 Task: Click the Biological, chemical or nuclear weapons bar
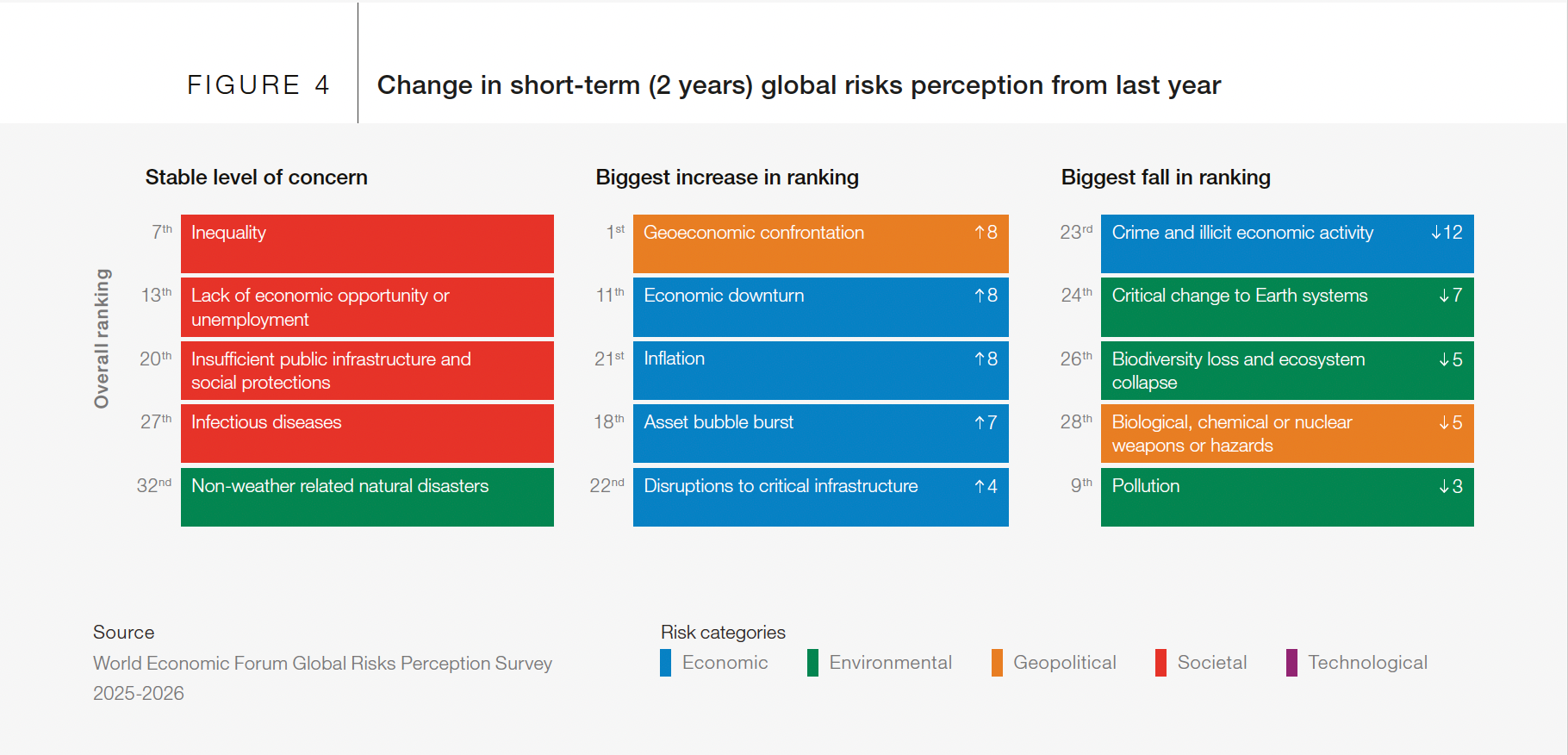(1287, 434)
